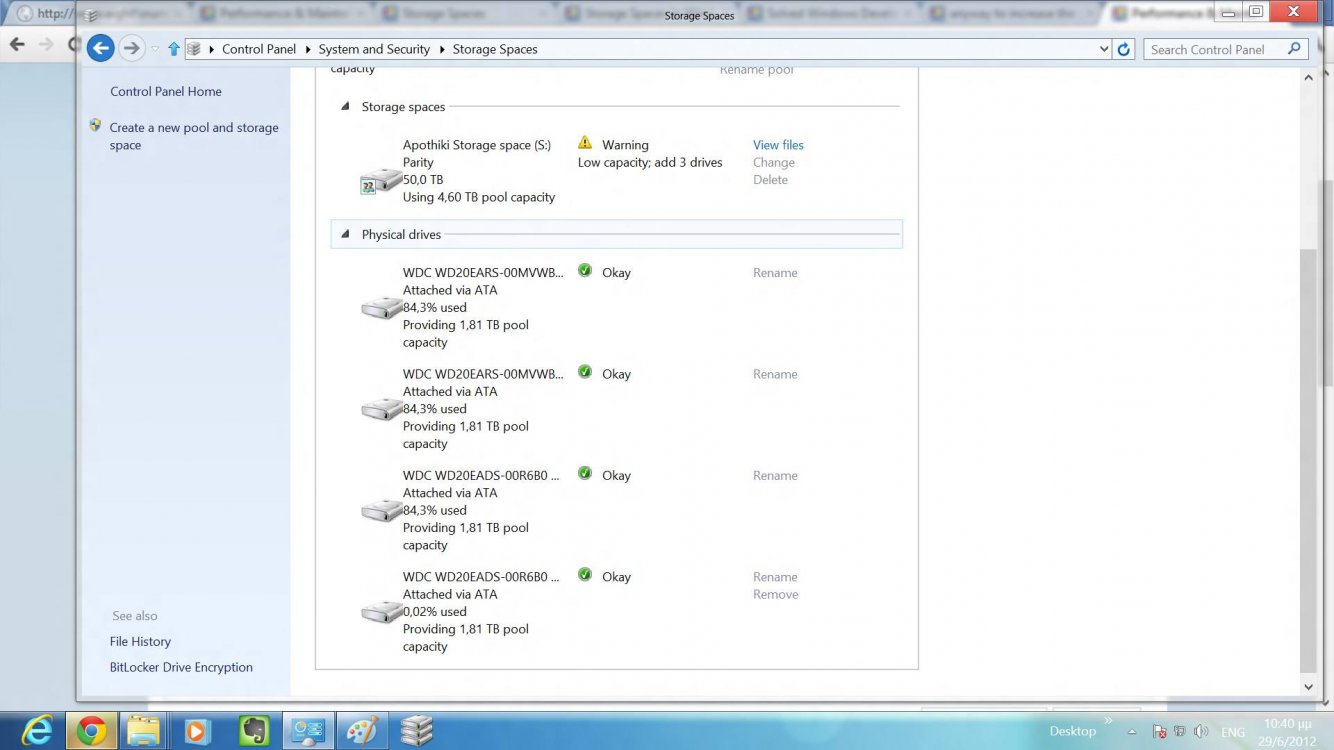Expand the breadcrumb arrow before Control Panel
Image resolution: width=1334 pixels, height=750 pixels.
pos(211,49)
